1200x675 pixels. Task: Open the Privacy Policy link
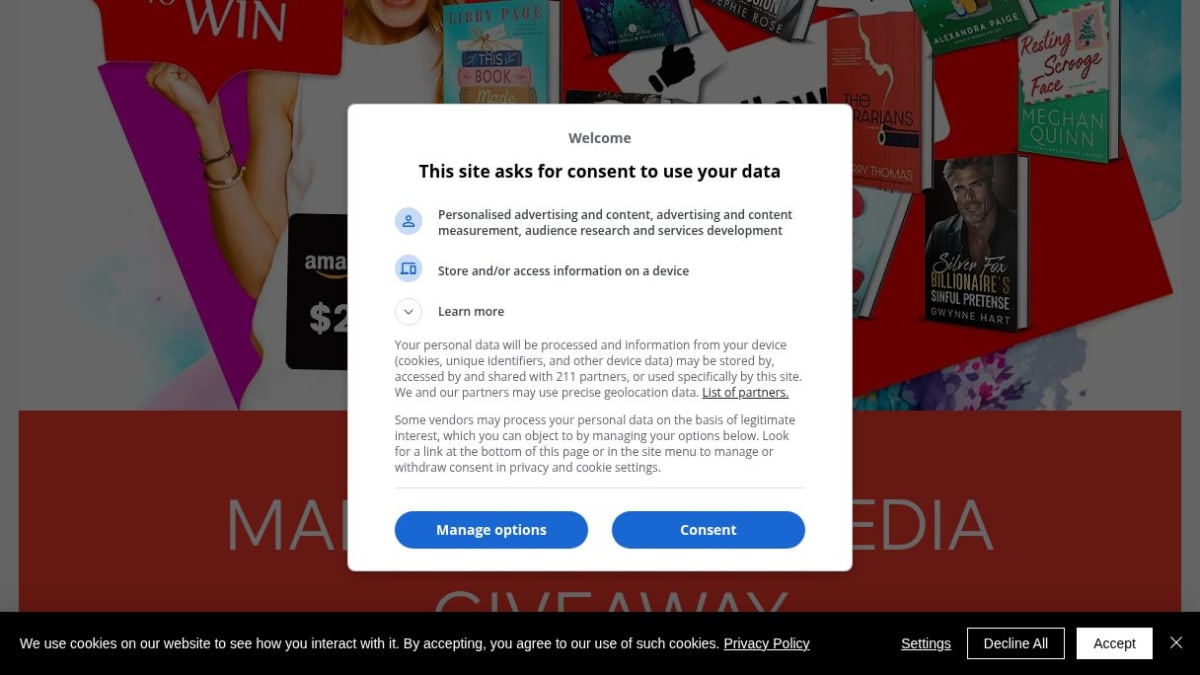(x=766, y=643)
